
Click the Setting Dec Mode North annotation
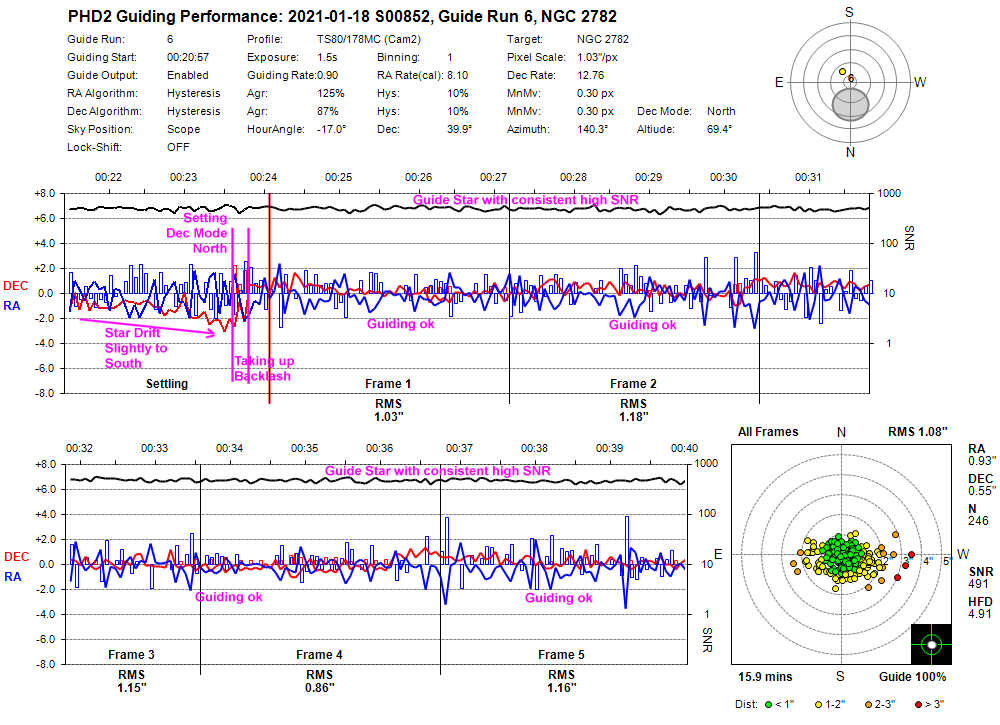point(197,233)
